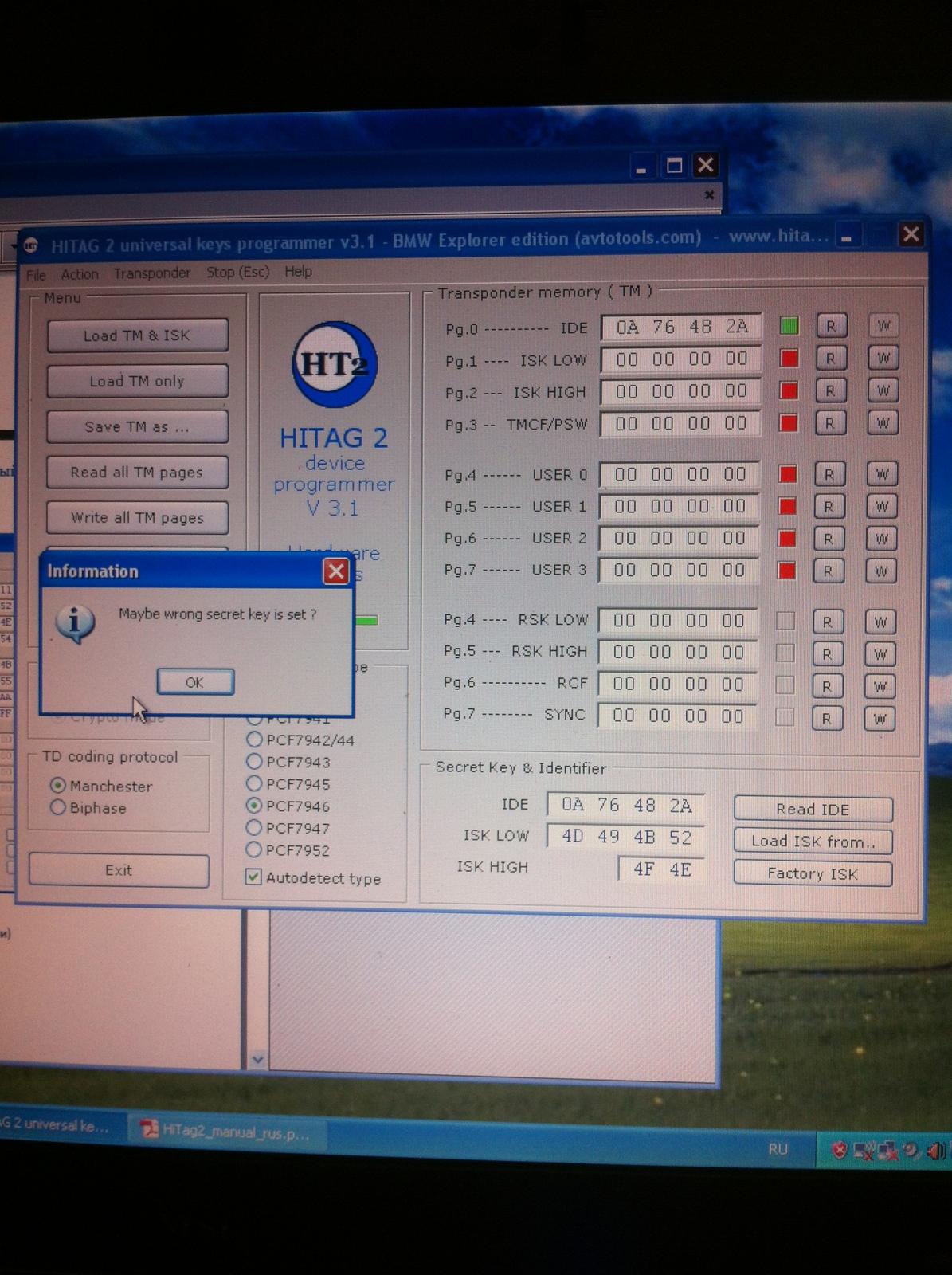The height and width of the screenshot is (1275, 952).
Task: Click the red shield icon in the system tray
Action: coord(839,1150)
